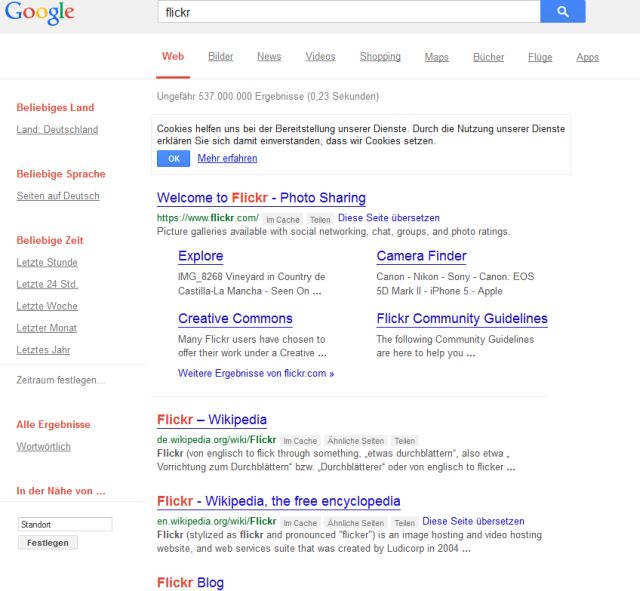Image resolution: width=640 pixels, height=591 pixels.
Task: Filter results to Letztes Jahr
Action: (x=43, y=350)
